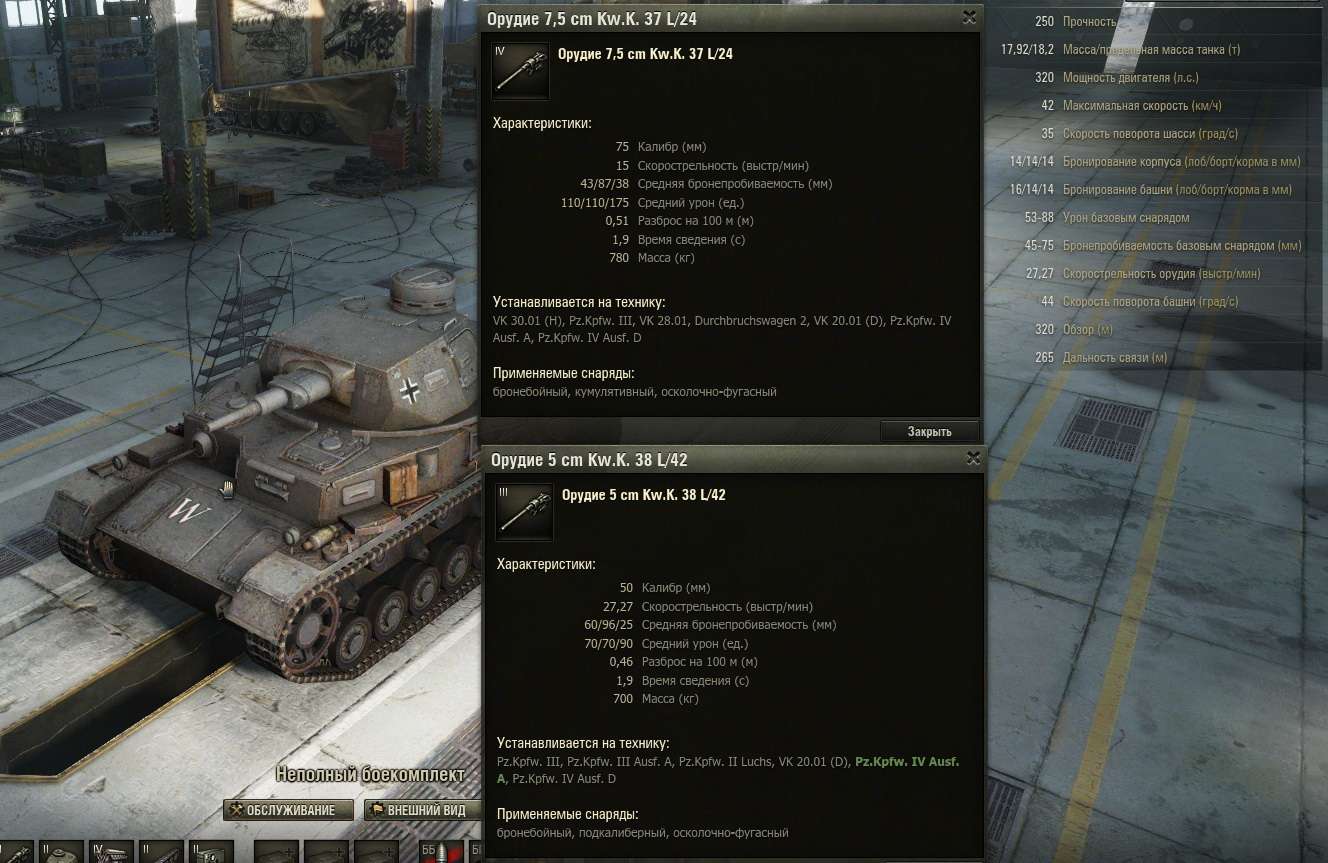The image size is (1328, 863).
Task: Open the Внешний вид appearance menu
Action: pos(422,810)
